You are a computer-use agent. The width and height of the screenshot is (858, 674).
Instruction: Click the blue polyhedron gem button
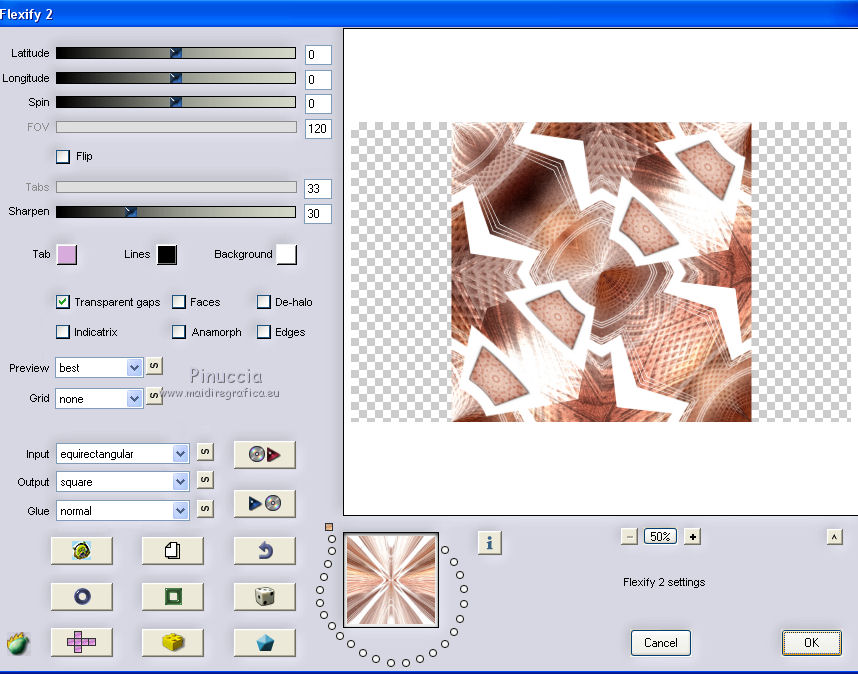pyautogui.click(x=264, y=642)
